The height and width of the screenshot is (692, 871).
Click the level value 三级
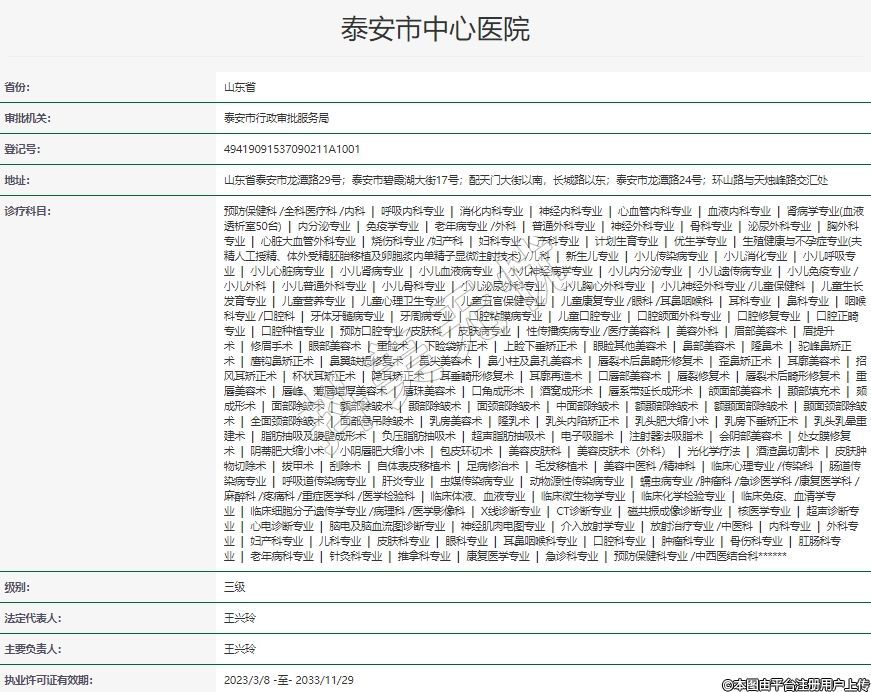[x=234, y=587]
